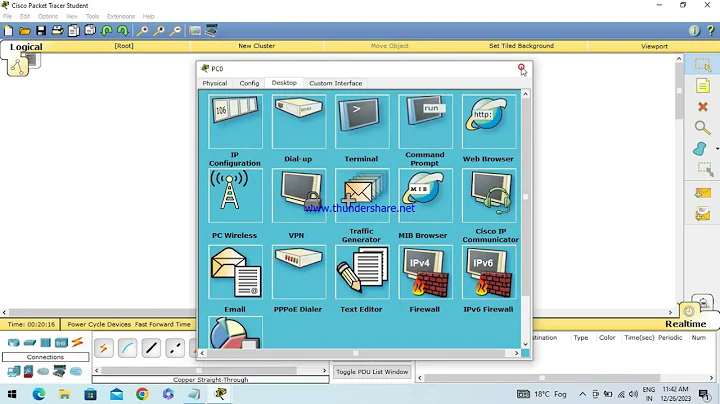The width and height of the screenshot is (720, 404).
Task: Click the Undo toolbar icon
Action: tap(107, 31)
